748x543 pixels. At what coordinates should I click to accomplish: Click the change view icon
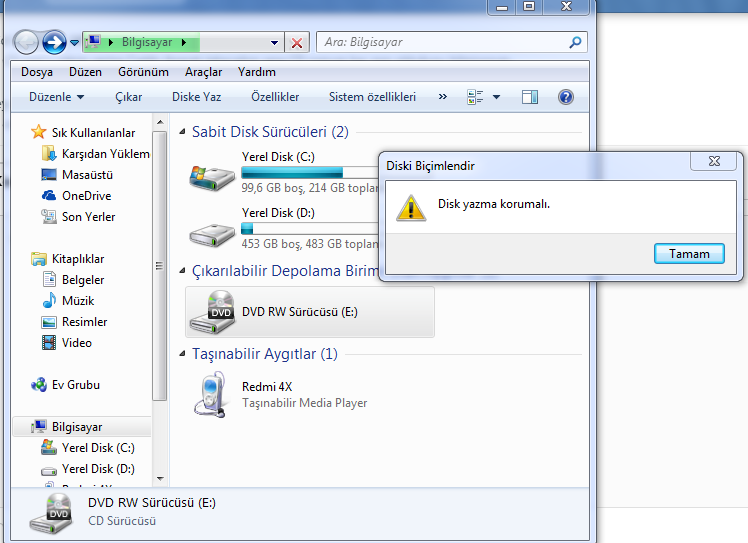pyautogui.click(x=475, y=97)
